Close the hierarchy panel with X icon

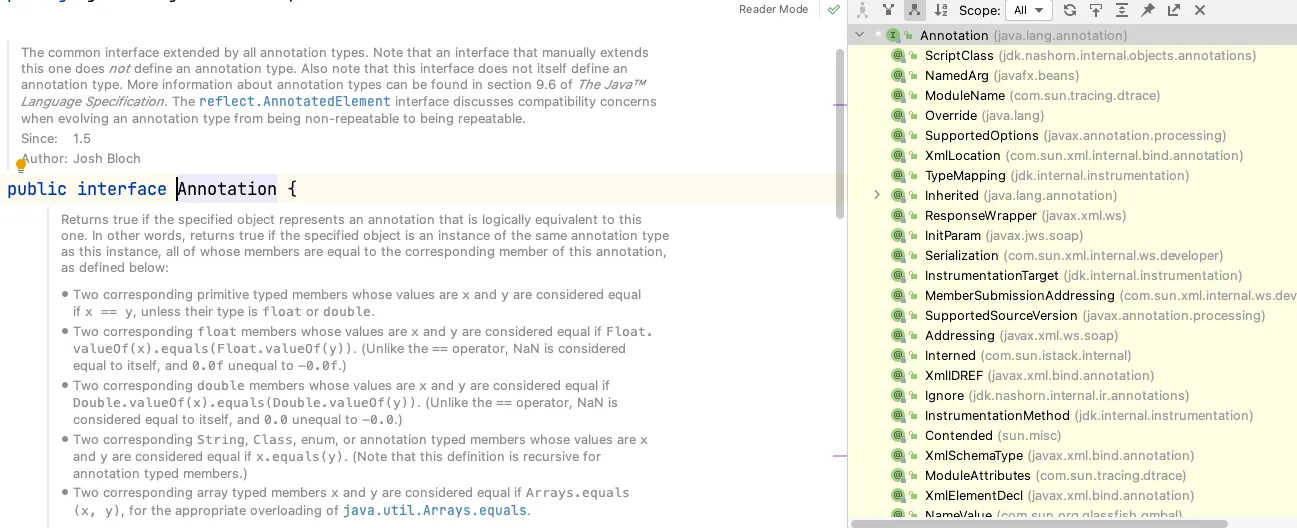click(1200, 10)
